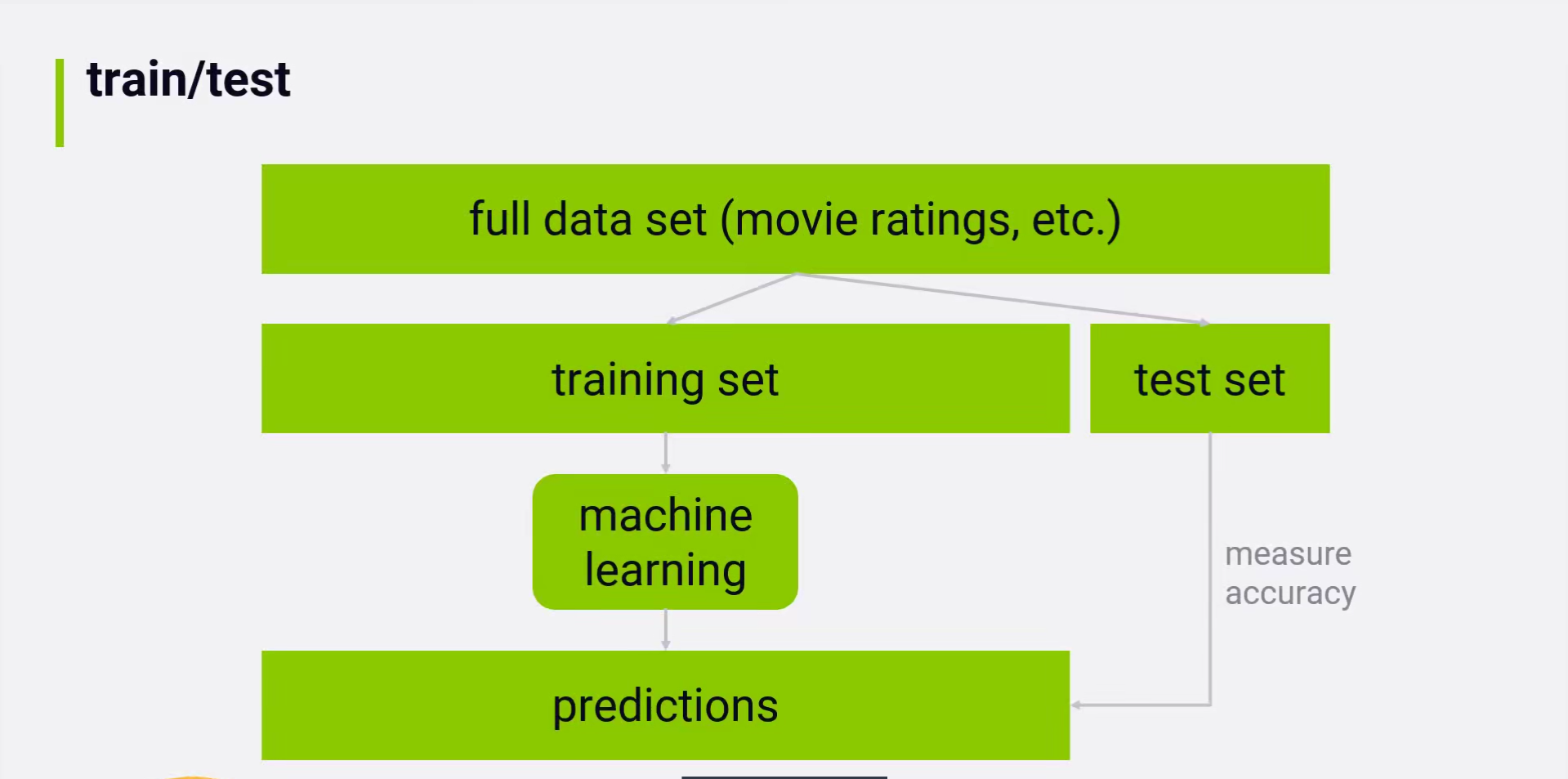The image size is (1568, 779).
Task: Click the word "accuracy" in the label
Action: coord(1290,593)
